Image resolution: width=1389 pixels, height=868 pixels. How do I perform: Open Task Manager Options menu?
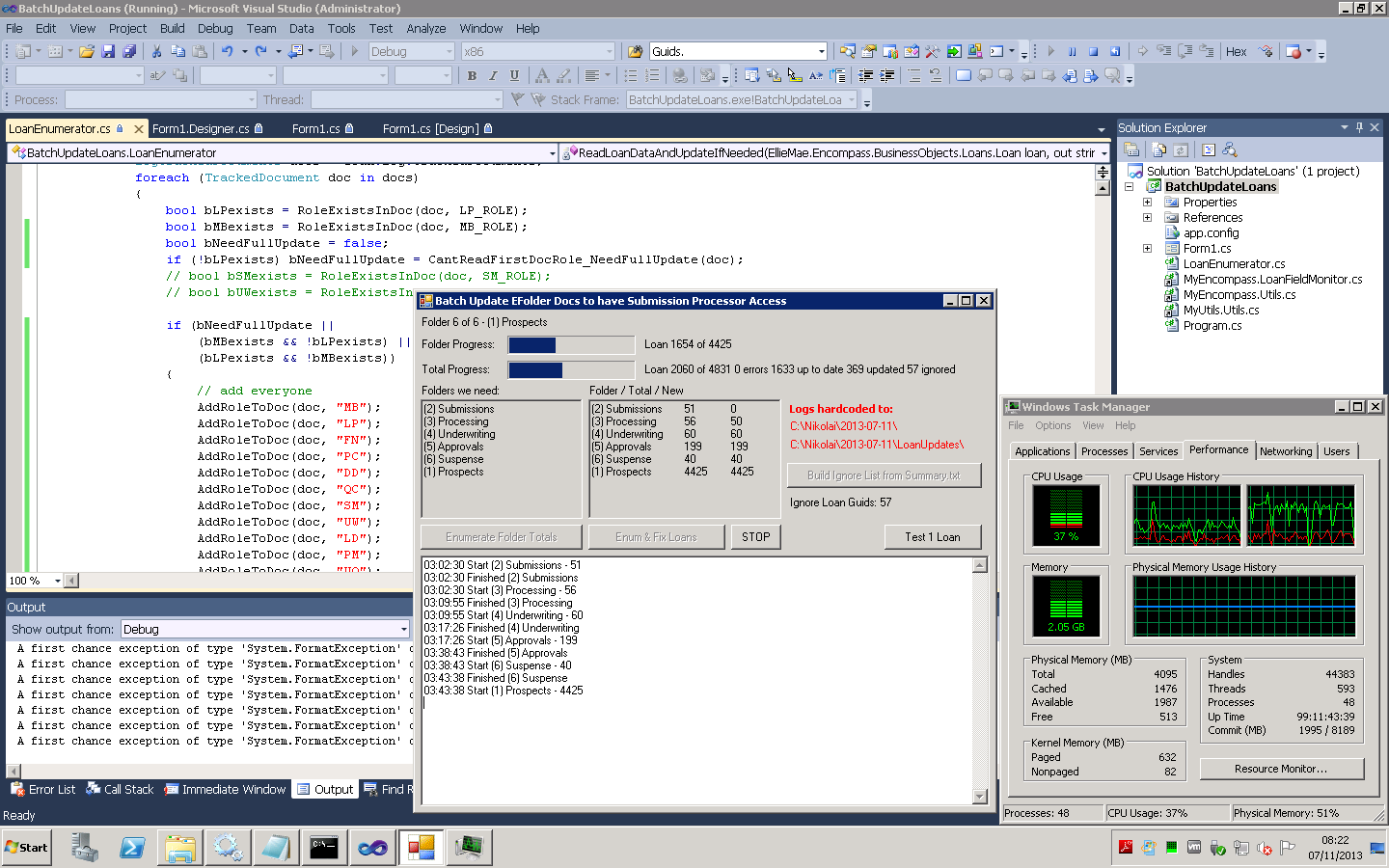[x=1052, y=425]
